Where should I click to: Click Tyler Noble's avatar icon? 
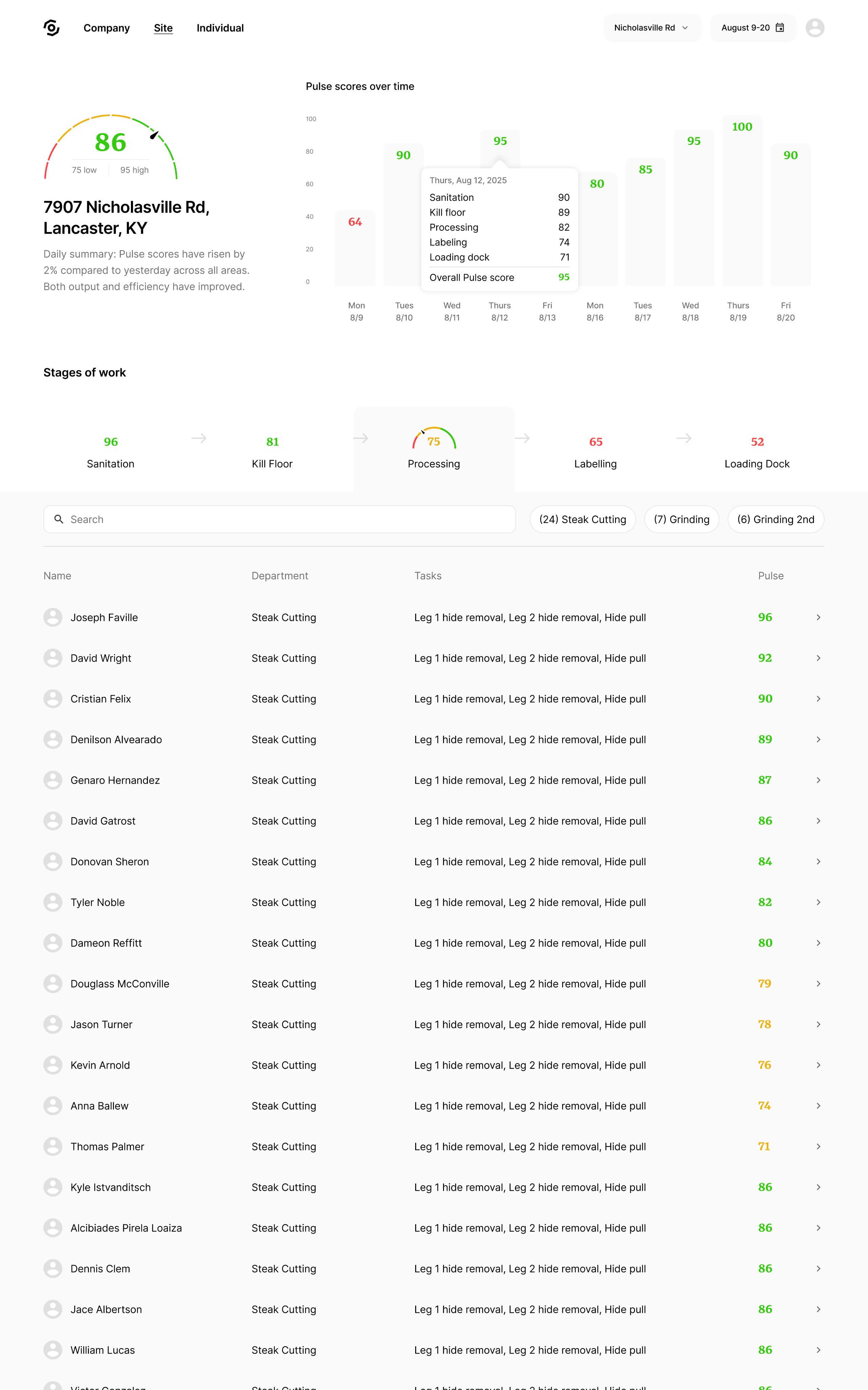53,902
